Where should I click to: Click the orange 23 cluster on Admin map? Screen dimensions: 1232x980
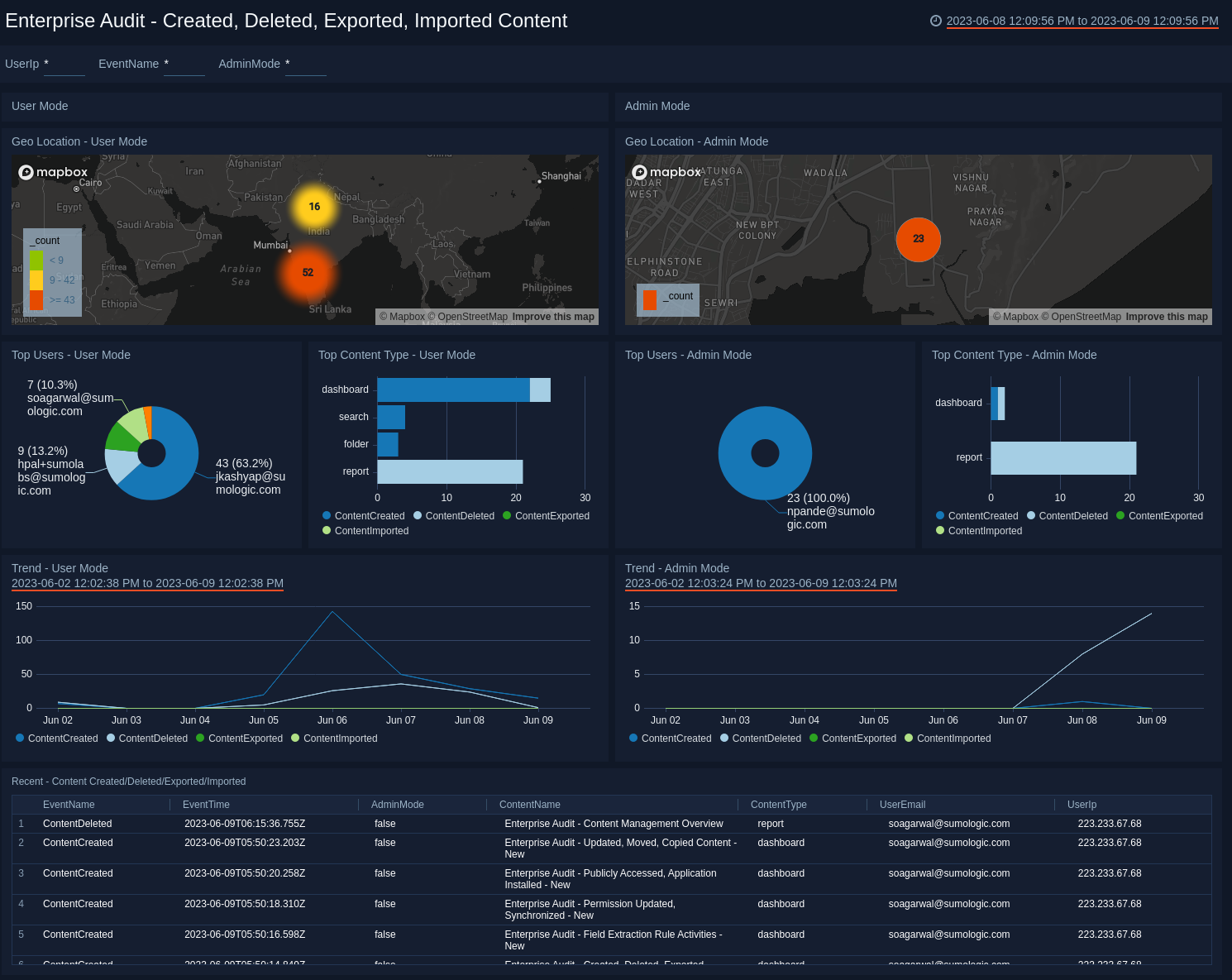tap(918, 239)
